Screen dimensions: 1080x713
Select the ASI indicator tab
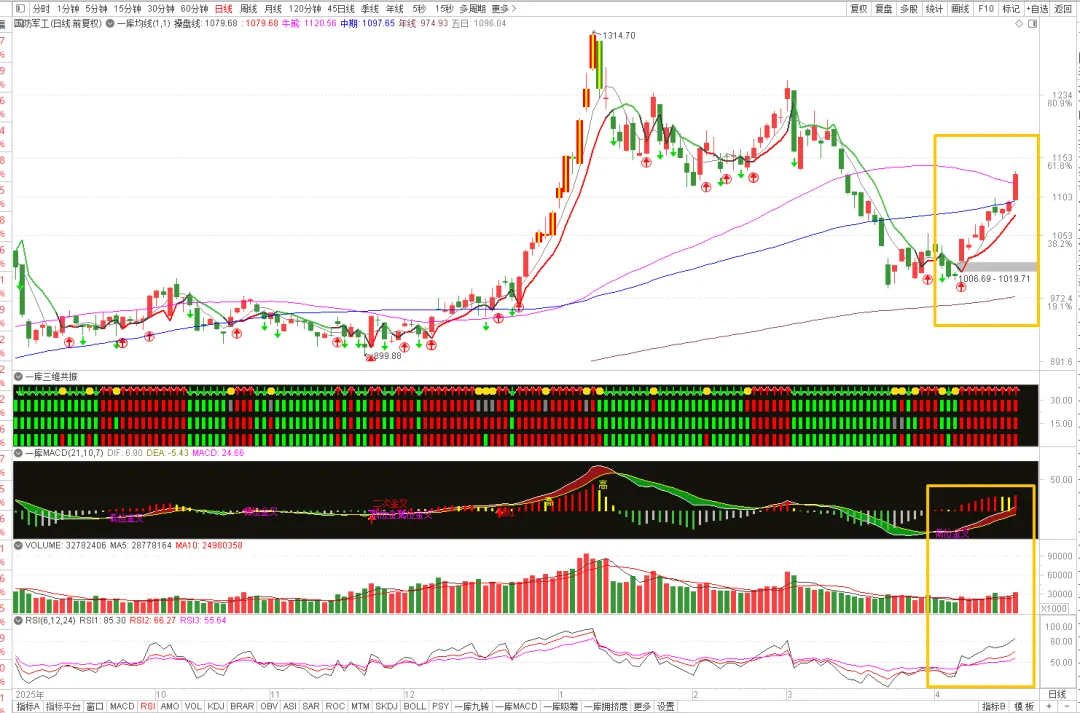[x=289, y=706]
